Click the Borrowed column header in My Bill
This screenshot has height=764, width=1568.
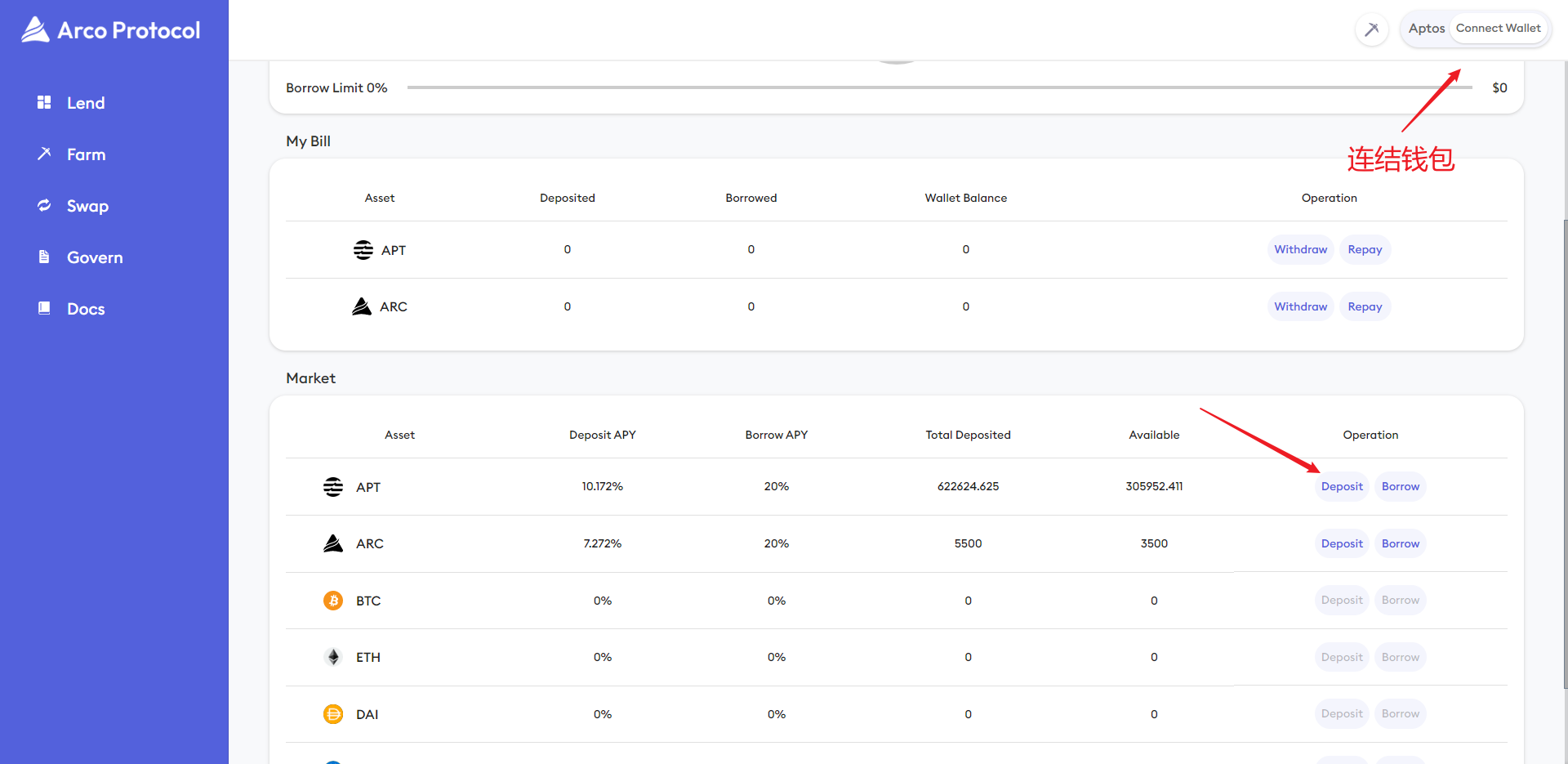(751, 198)
